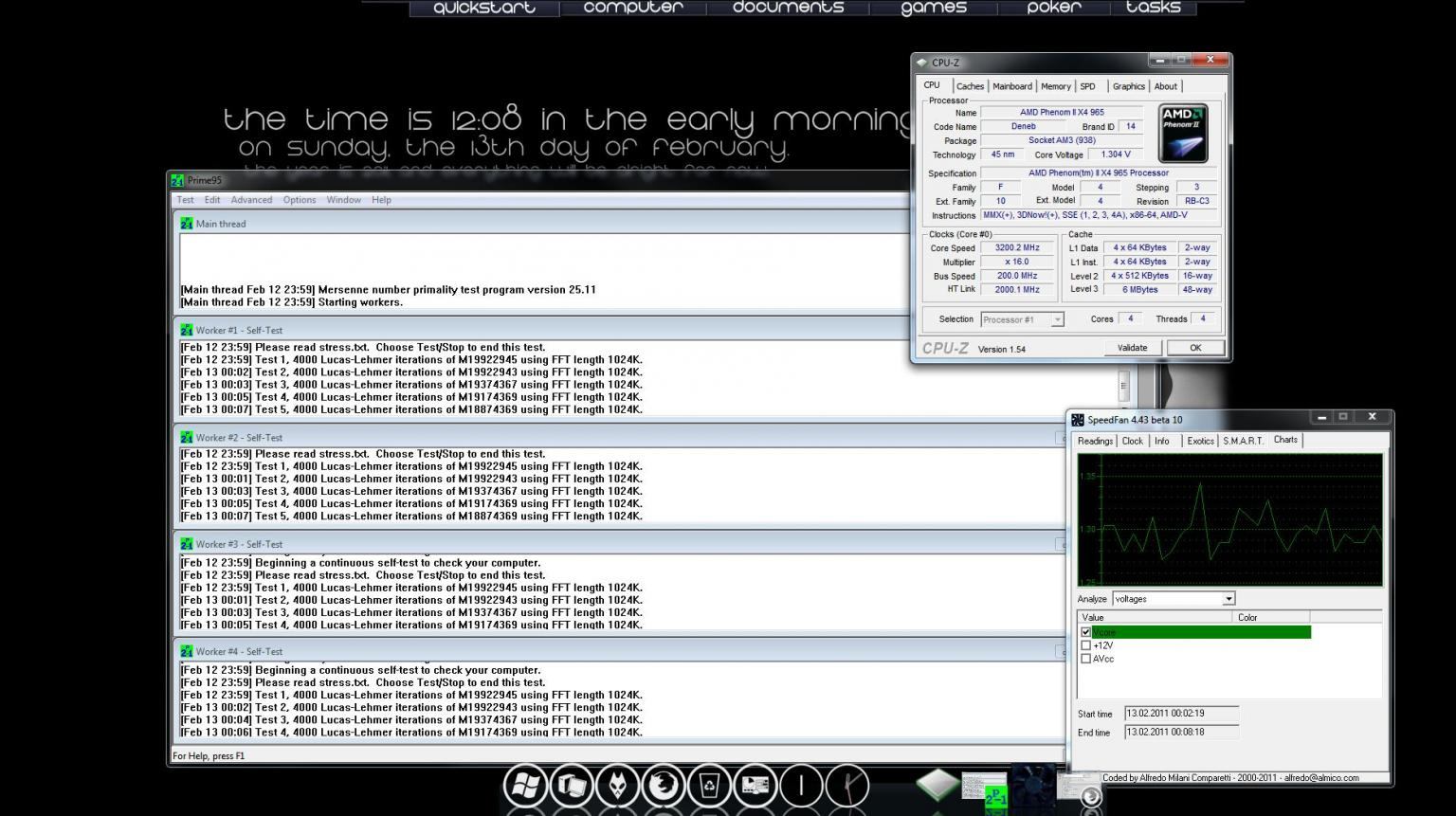Image resolution: width=1456 pixels, height=816 pixels.
Task: Click the Validate button in CPU-Z
Action: pos(1132,348)
